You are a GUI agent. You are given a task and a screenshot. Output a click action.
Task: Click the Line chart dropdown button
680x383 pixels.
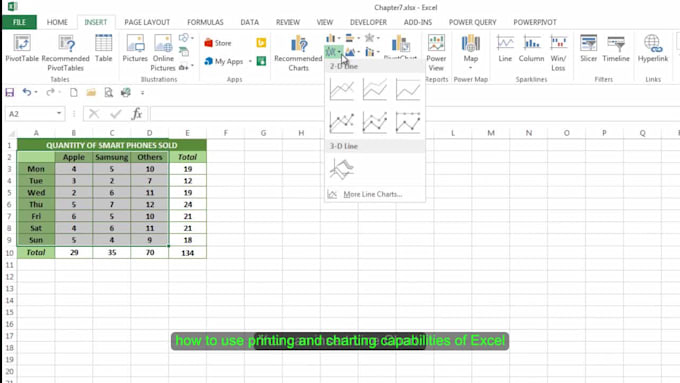tap(333, 52)
